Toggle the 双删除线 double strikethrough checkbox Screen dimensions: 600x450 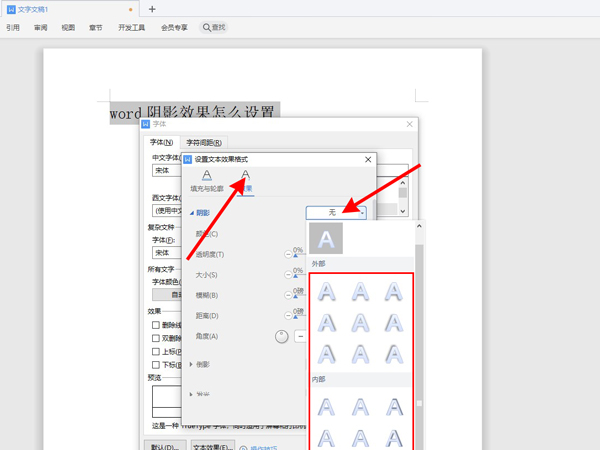pos(156,339)
